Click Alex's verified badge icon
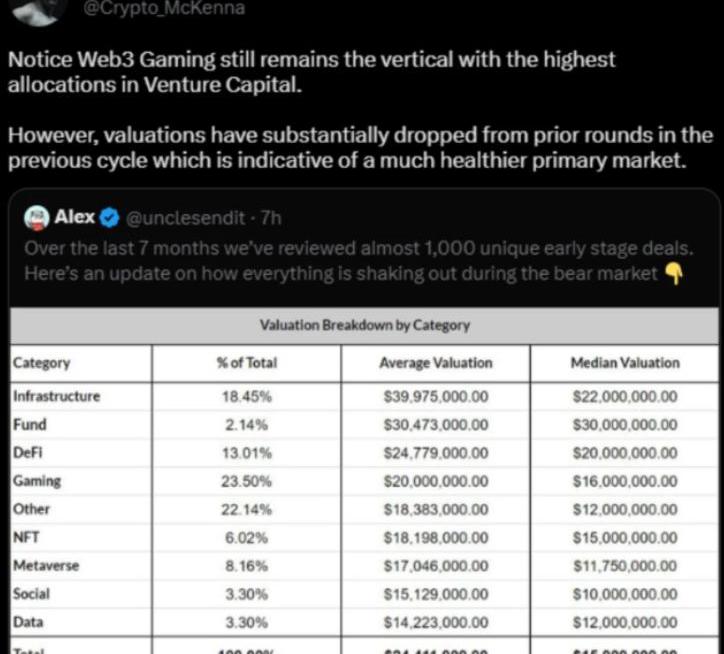The height and width of the screenshot is (654, 724). [x=109, y=218]
